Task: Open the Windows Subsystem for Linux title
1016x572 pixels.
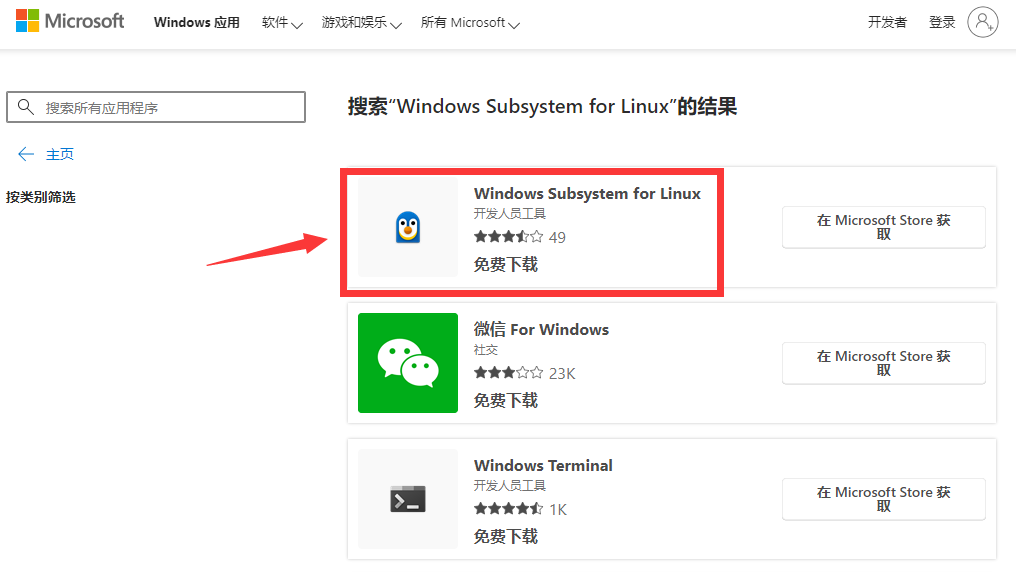Action: click(x=587, y=194)
